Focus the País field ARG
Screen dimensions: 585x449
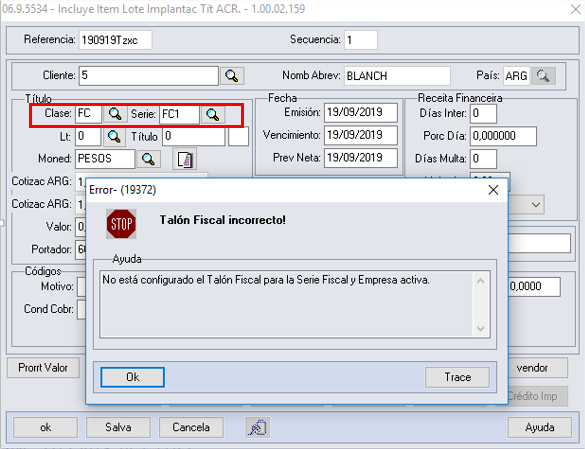coord(516,76)
